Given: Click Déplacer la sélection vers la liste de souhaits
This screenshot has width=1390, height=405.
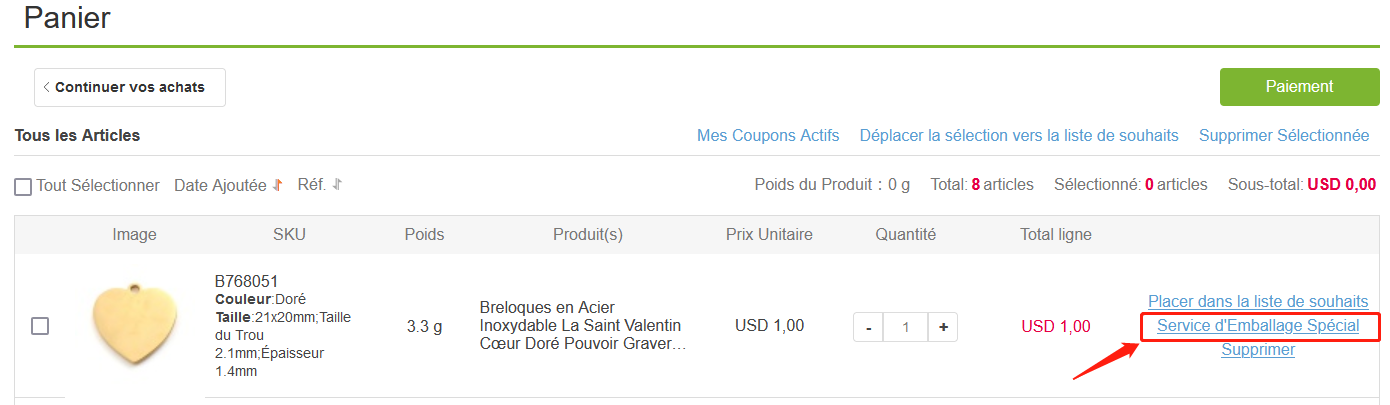Looking at the screenshot, I should coord(1019,135).
